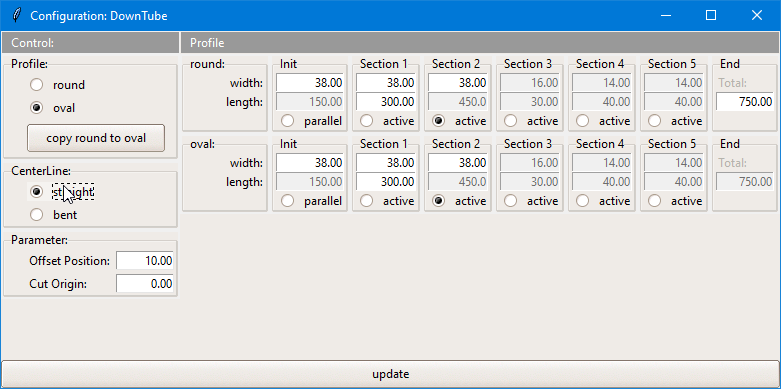Click oval Section 3 width field
The width and height of the screenshot is (781, 389).
530,162
